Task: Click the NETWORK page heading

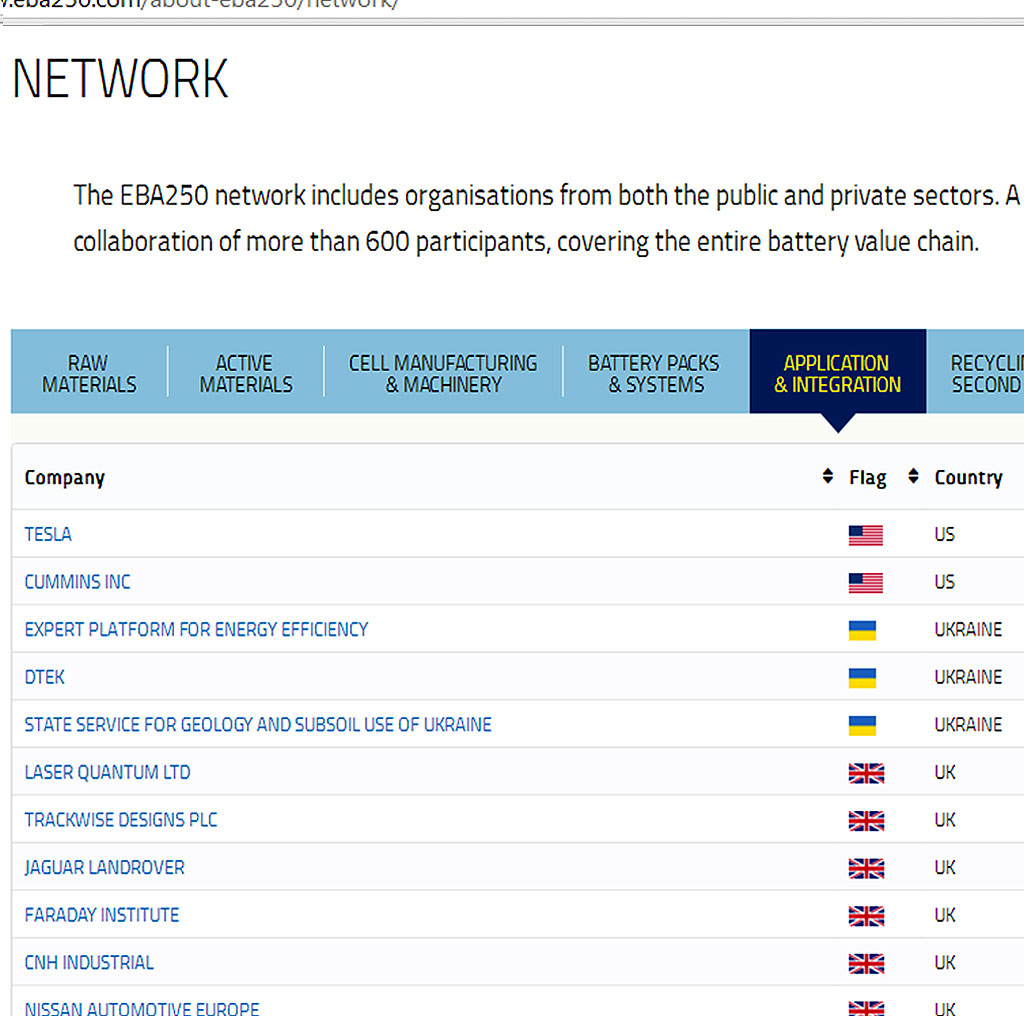Action: [120, 79]
